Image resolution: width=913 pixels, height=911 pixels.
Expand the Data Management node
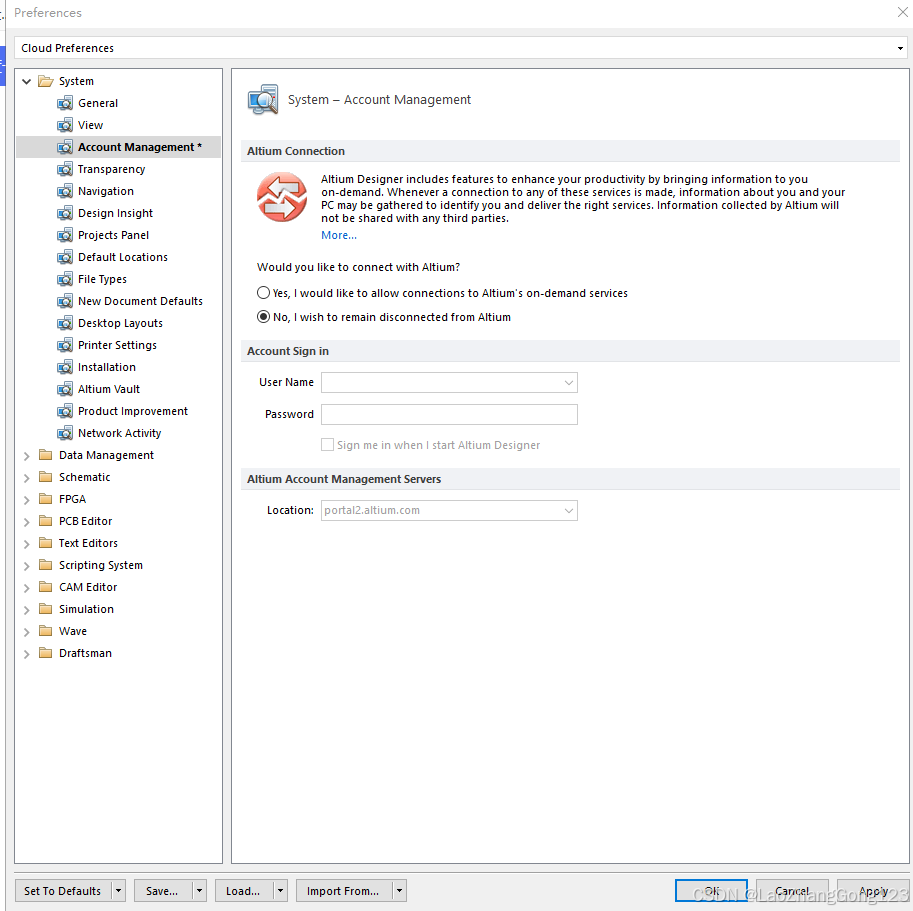click(x=26, y=456)
